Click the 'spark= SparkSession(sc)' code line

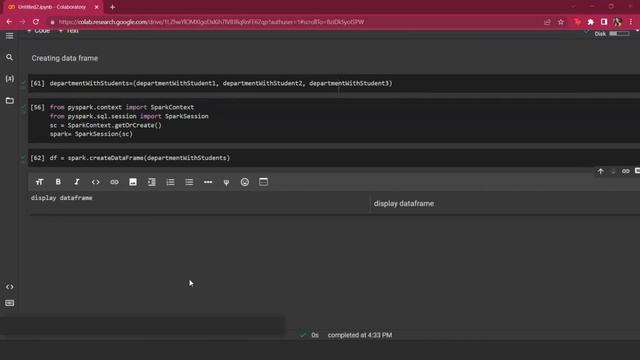coord(91,134)
